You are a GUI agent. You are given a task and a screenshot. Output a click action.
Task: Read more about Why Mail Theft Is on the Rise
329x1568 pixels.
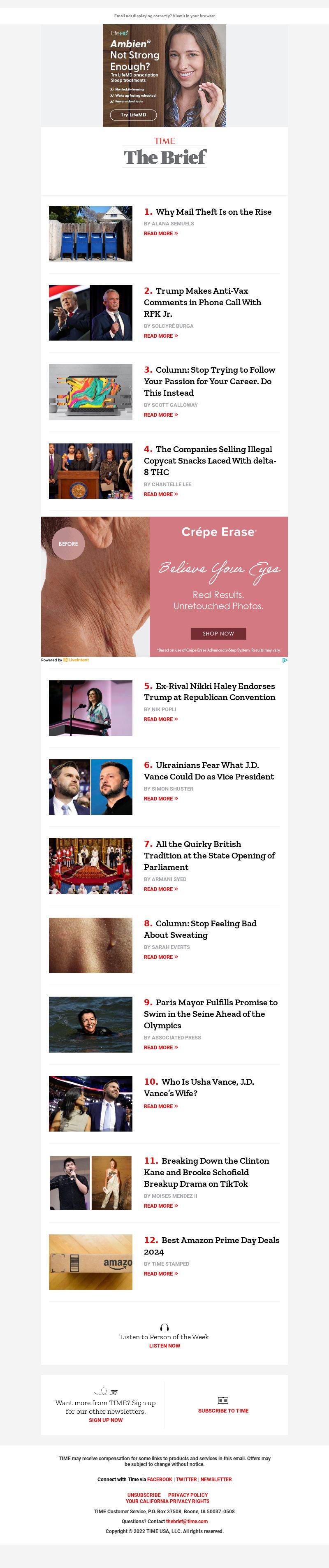[160, 234]
